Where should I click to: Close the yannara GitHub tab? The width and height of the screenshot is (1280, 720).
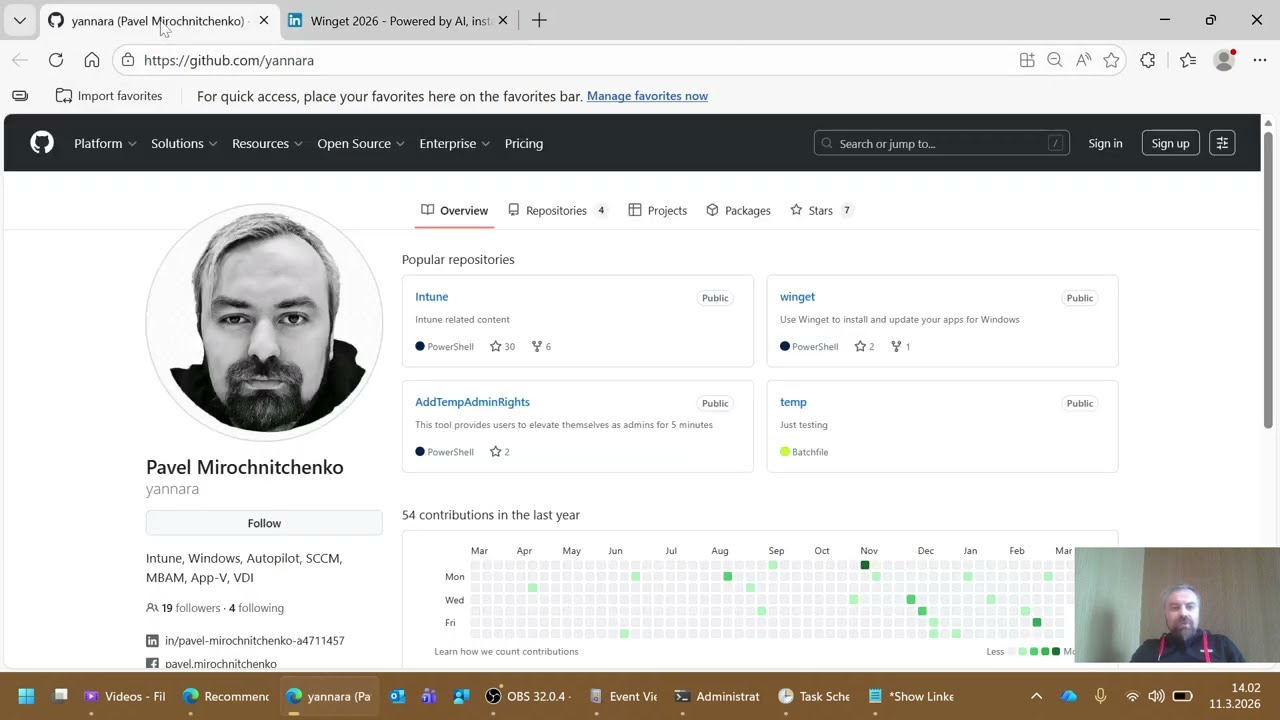tap(264, 20)
